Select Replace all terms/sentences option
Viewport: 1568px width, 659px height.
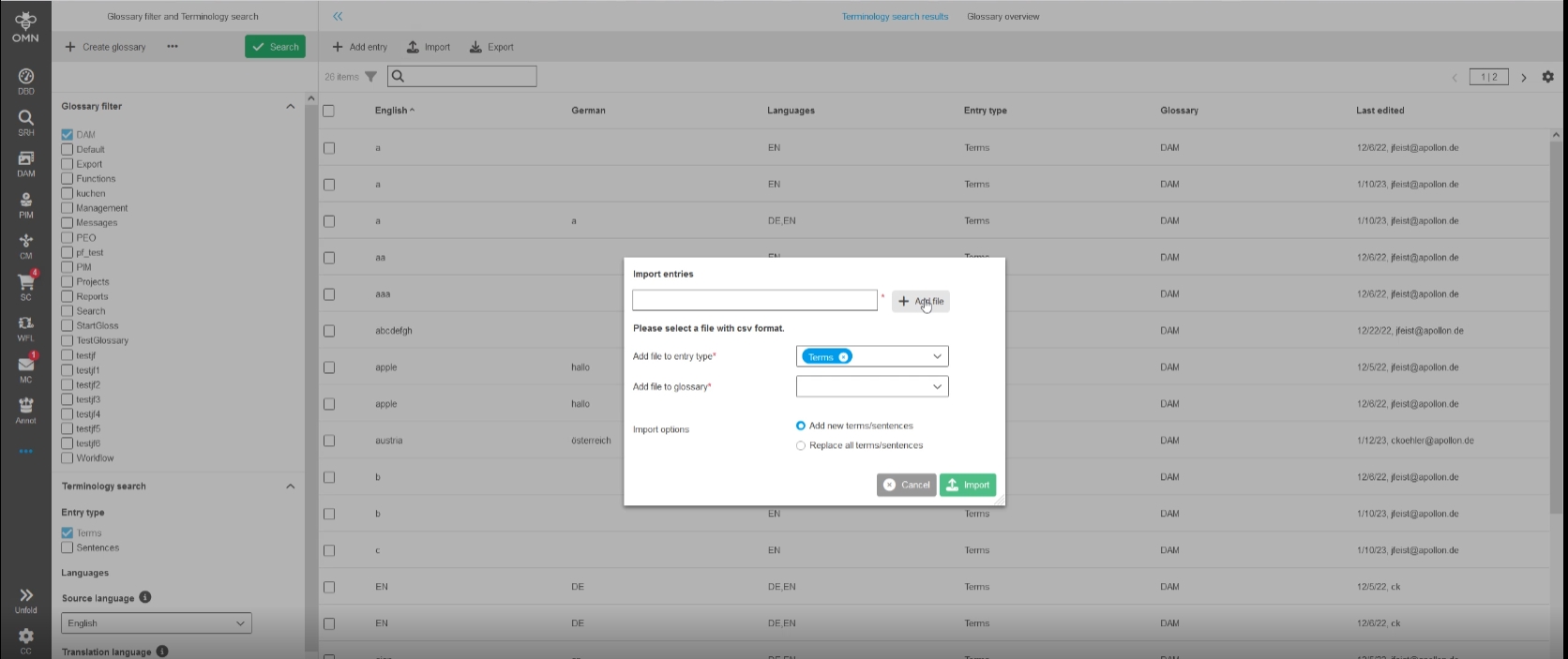tap(801, 445)
